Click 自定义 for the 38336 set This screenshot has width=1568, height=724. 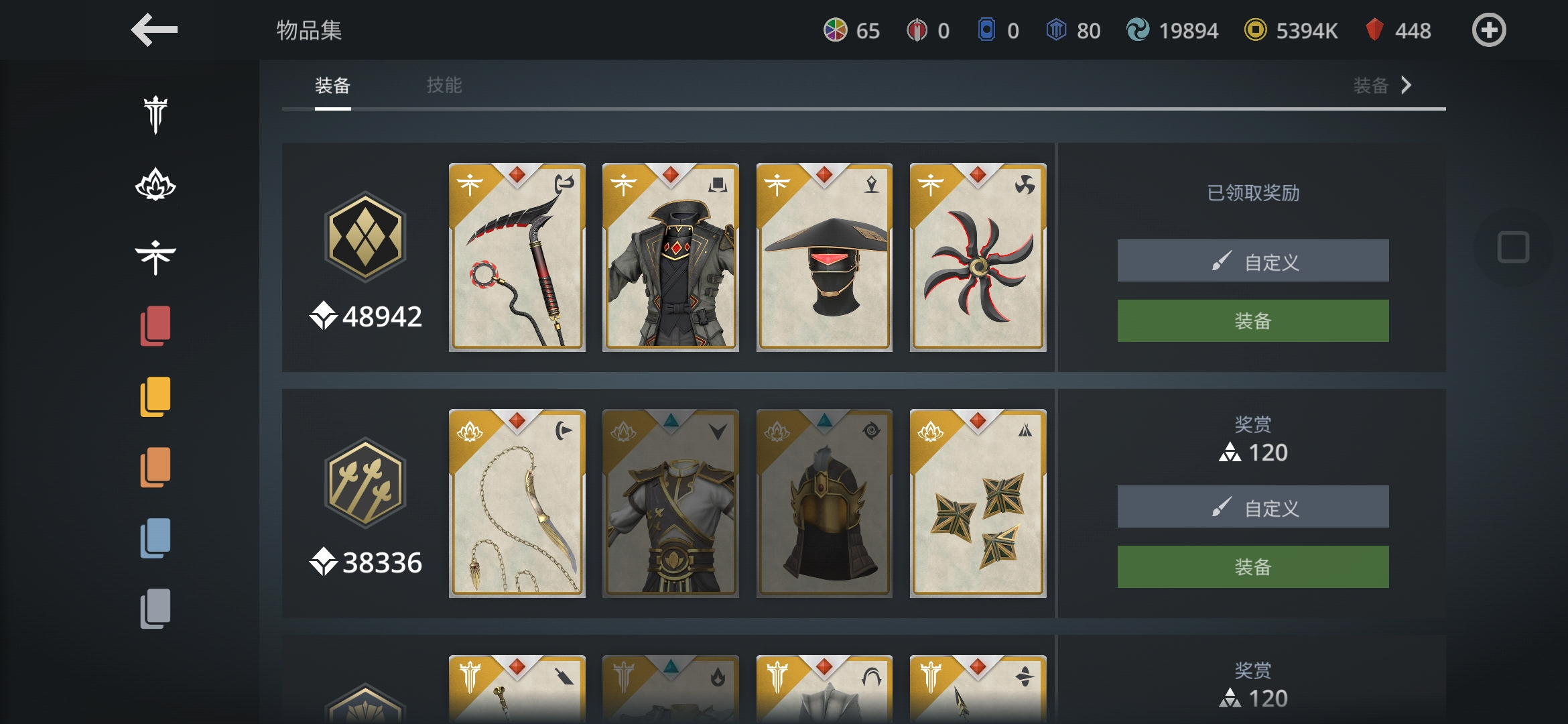(x=1253, y=507)
